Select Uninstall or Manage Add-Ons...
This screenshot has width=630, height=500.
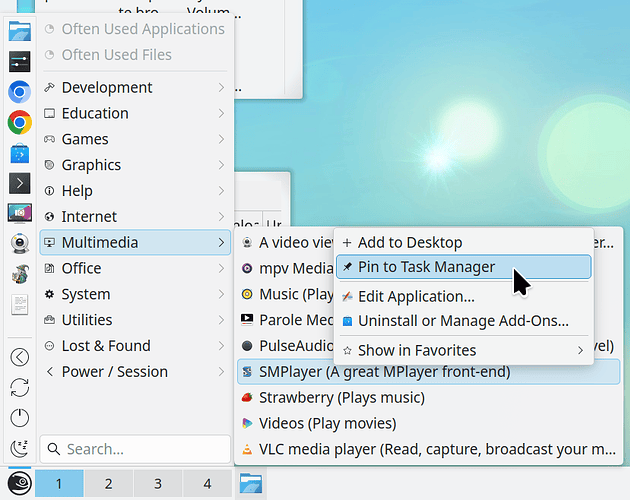[464, 321]
